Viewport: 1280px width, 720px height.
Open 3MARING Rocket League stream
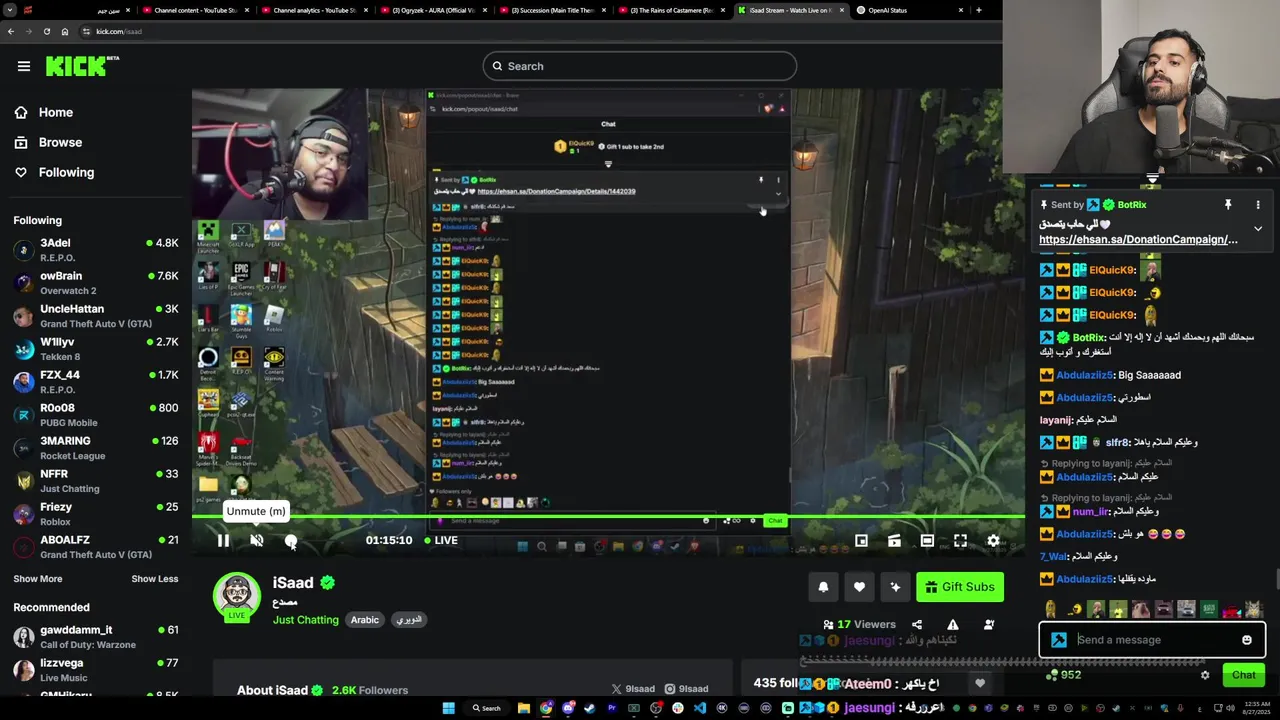96,448
